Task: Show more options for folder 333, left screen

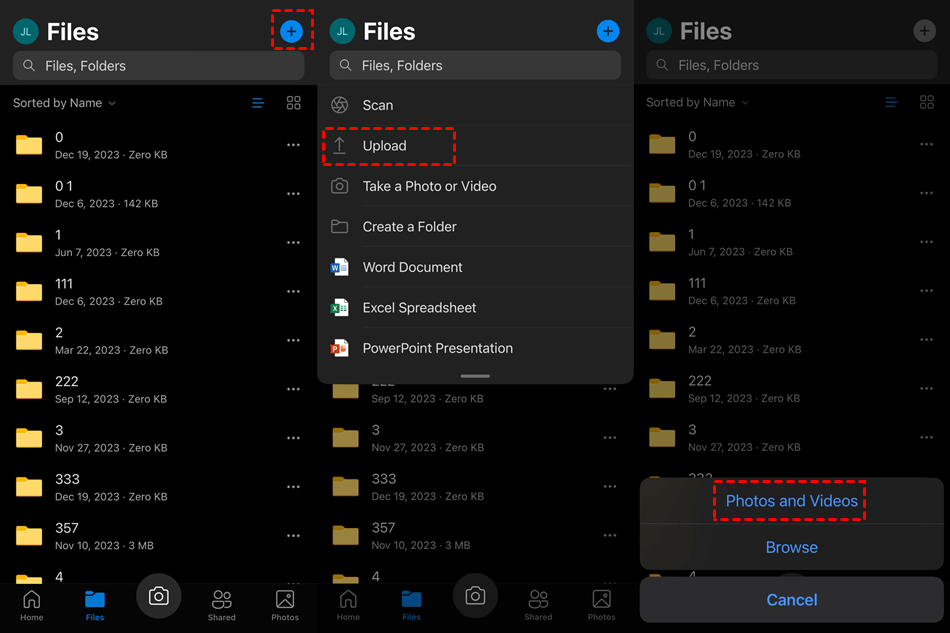Action: point(294,487)
